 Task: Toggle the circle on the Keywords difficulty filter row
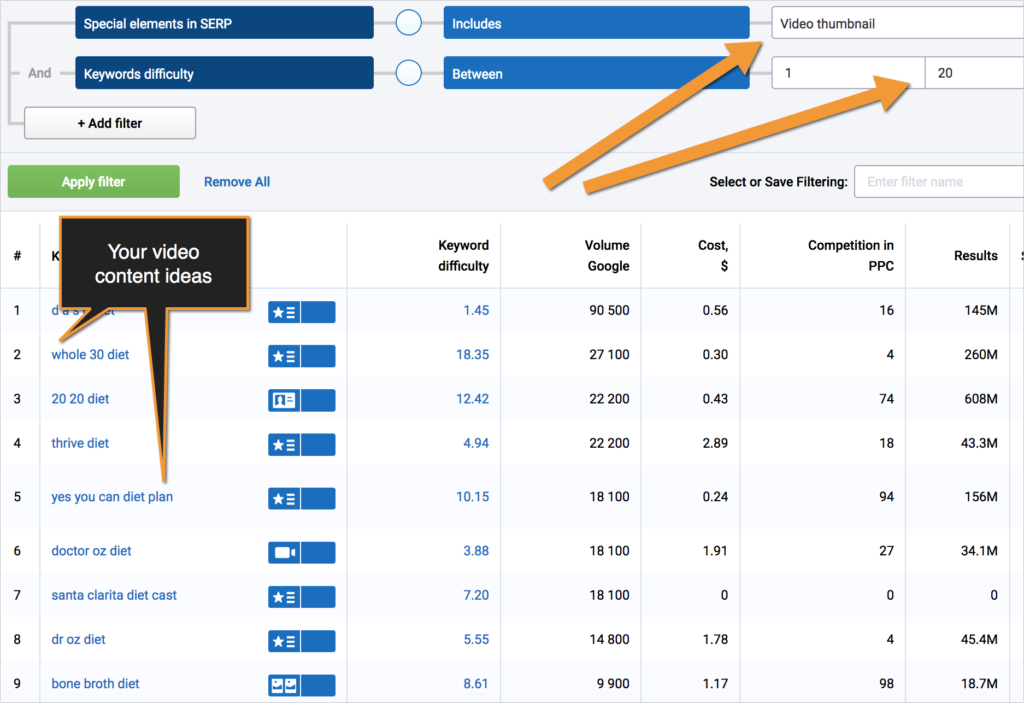click(407, 72)
